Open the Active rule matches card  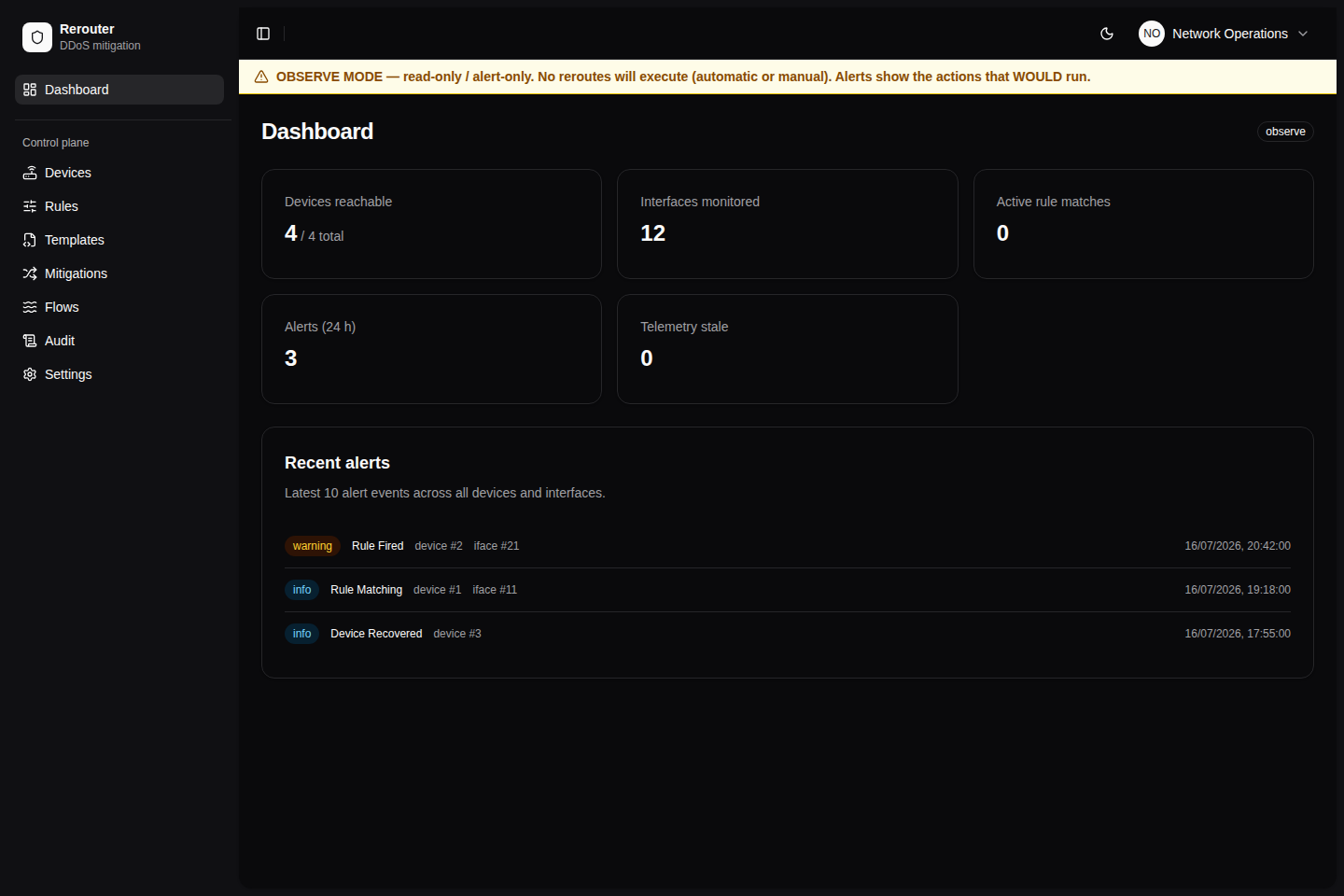coord(1143,224)
